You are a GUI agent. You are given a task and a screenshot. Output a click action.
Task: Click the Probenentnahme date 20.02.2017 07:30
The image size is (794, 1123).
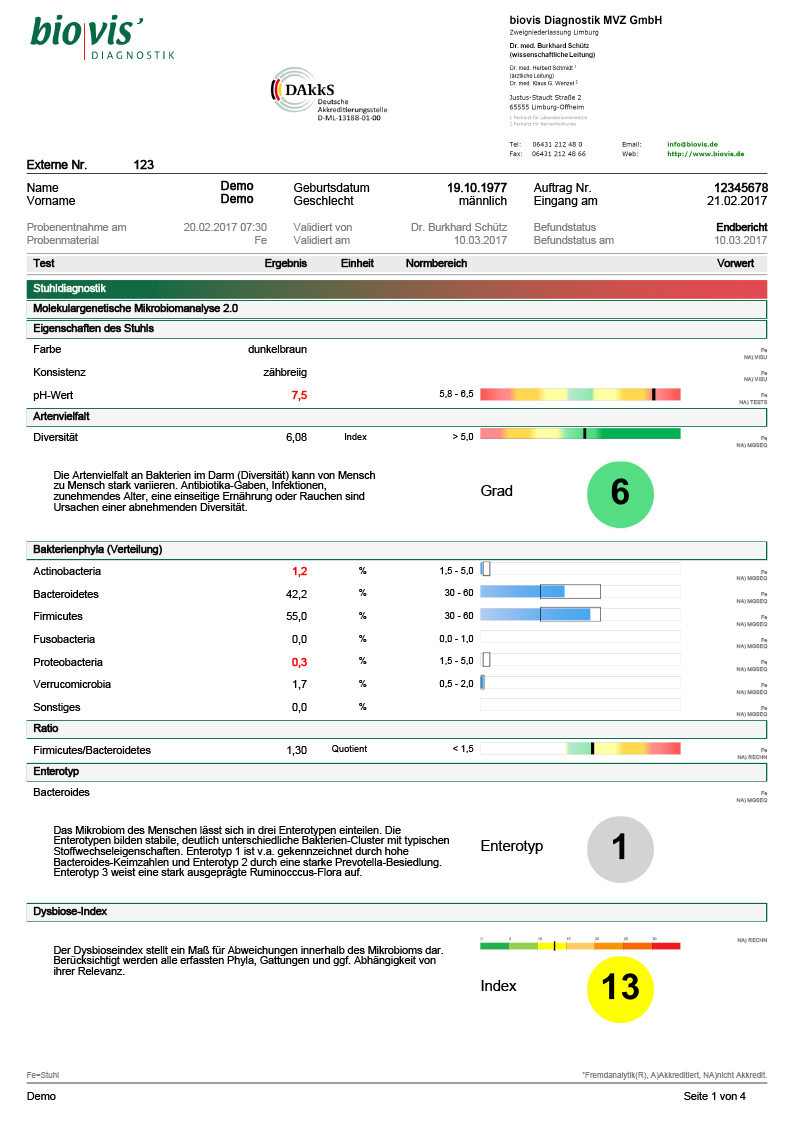pyautogui.click(x=225, y=227)
